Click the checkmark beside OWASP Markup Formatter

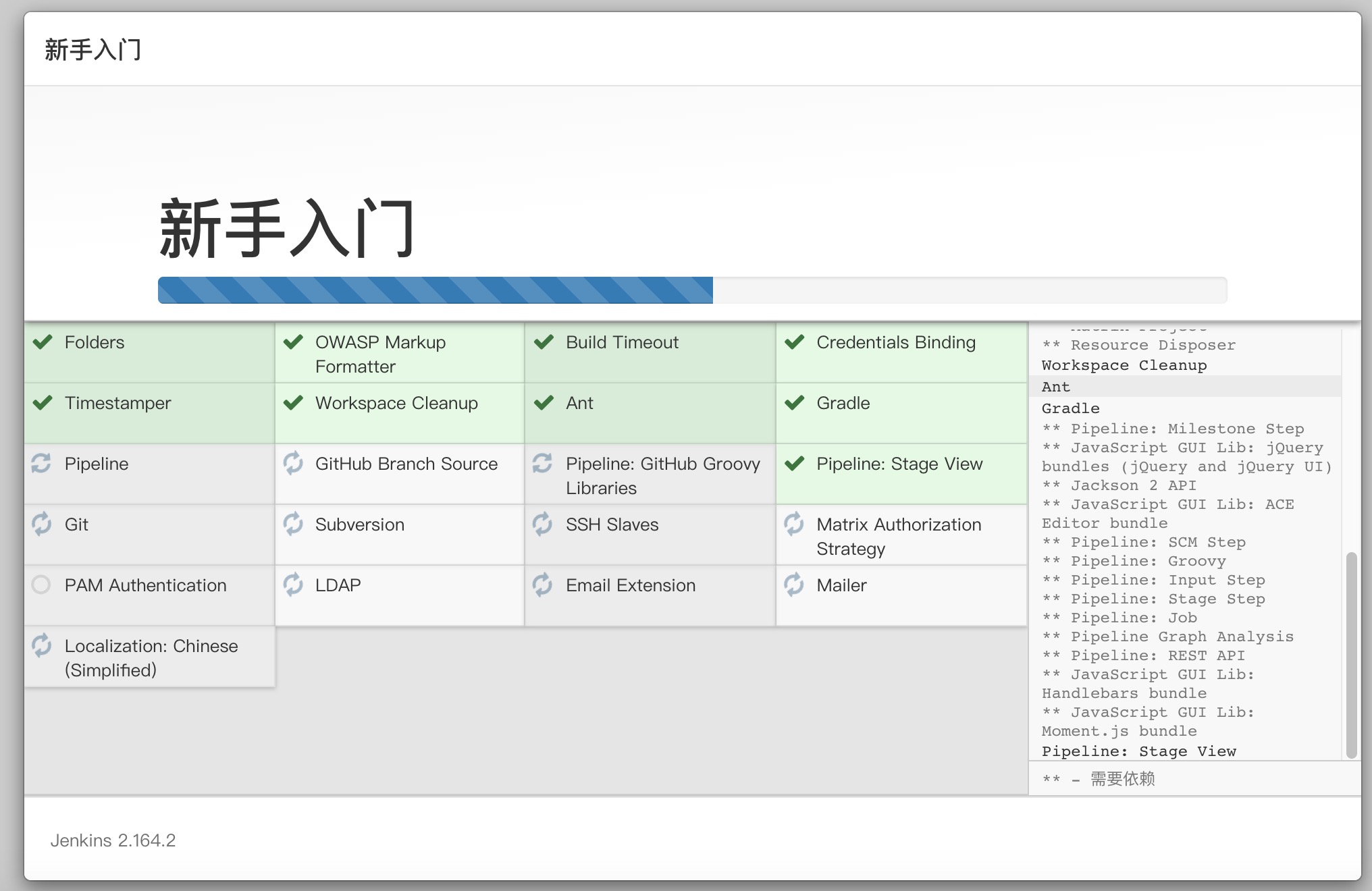(x=293, y=342)
